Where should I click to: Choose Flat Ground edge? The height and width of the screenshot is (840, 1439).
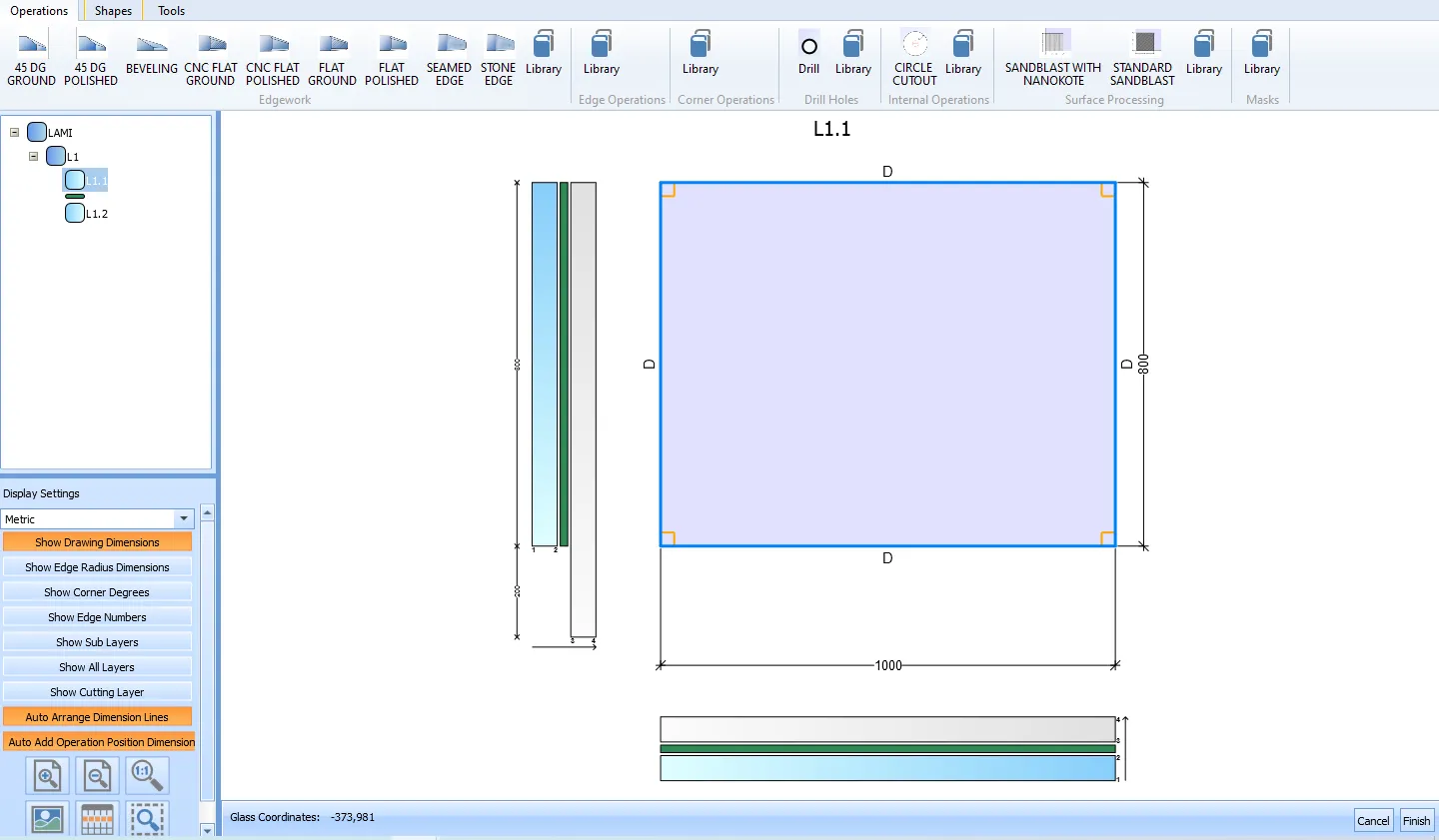(x=332, y=59)
